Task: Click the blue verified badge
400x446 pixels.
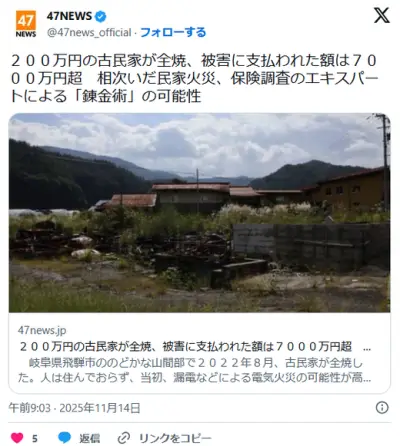Action: (101, 16)
